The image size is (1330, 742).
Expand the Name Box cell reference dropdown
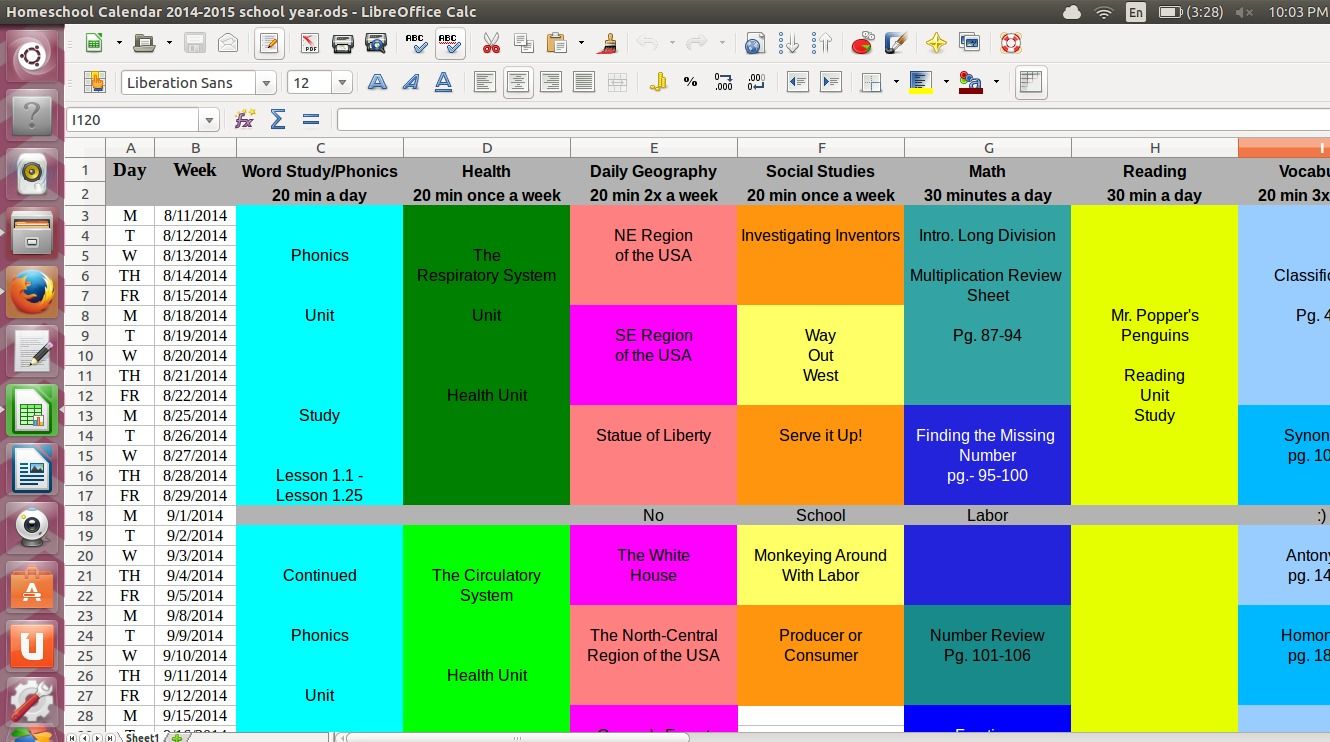pos(209,120)
